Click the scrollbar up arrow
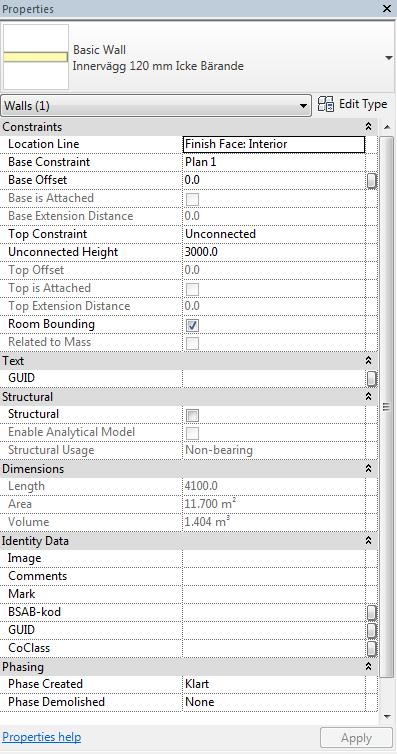This screenshot has height=754, width=397. pyautogui.click(x=387, y=127)
